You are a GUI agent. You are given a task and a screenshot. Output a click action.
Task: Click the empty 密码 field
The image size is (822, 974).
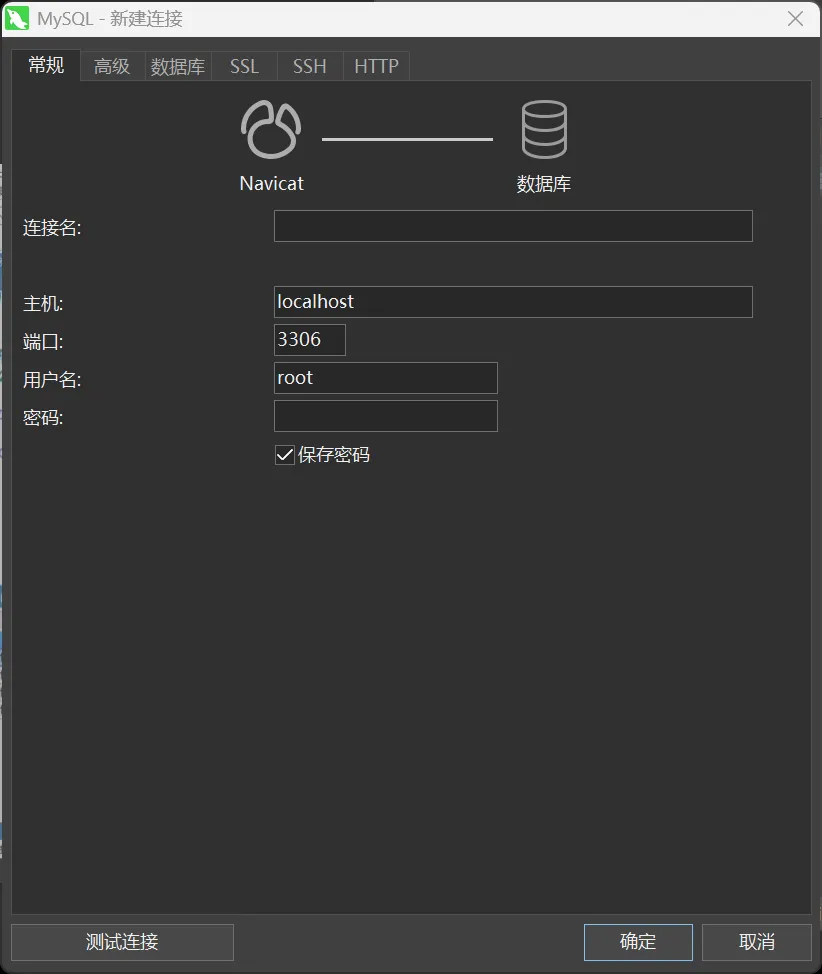(x=386, y=416)
